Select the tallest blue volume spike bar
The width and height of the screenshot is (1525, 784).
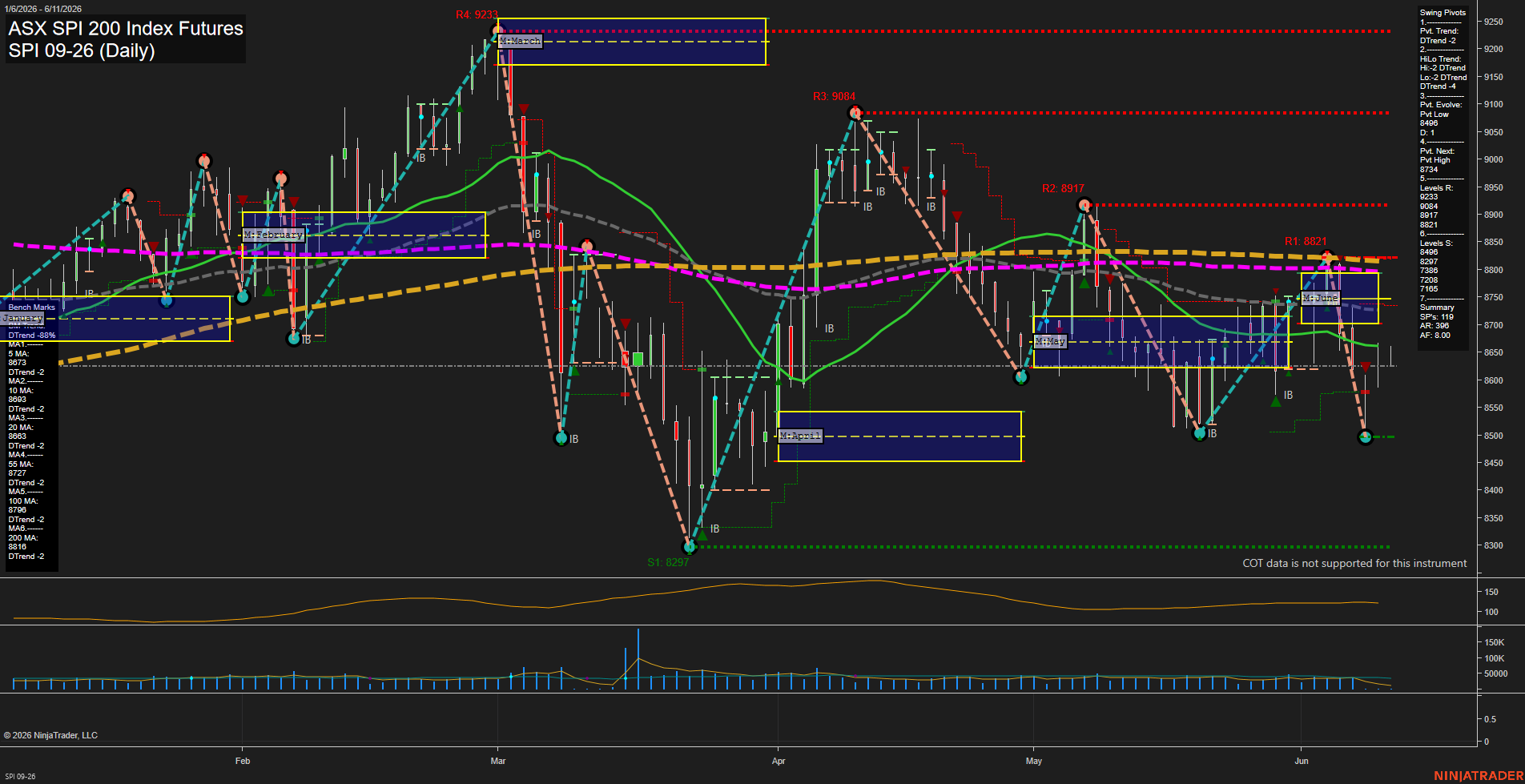[638, 659]
